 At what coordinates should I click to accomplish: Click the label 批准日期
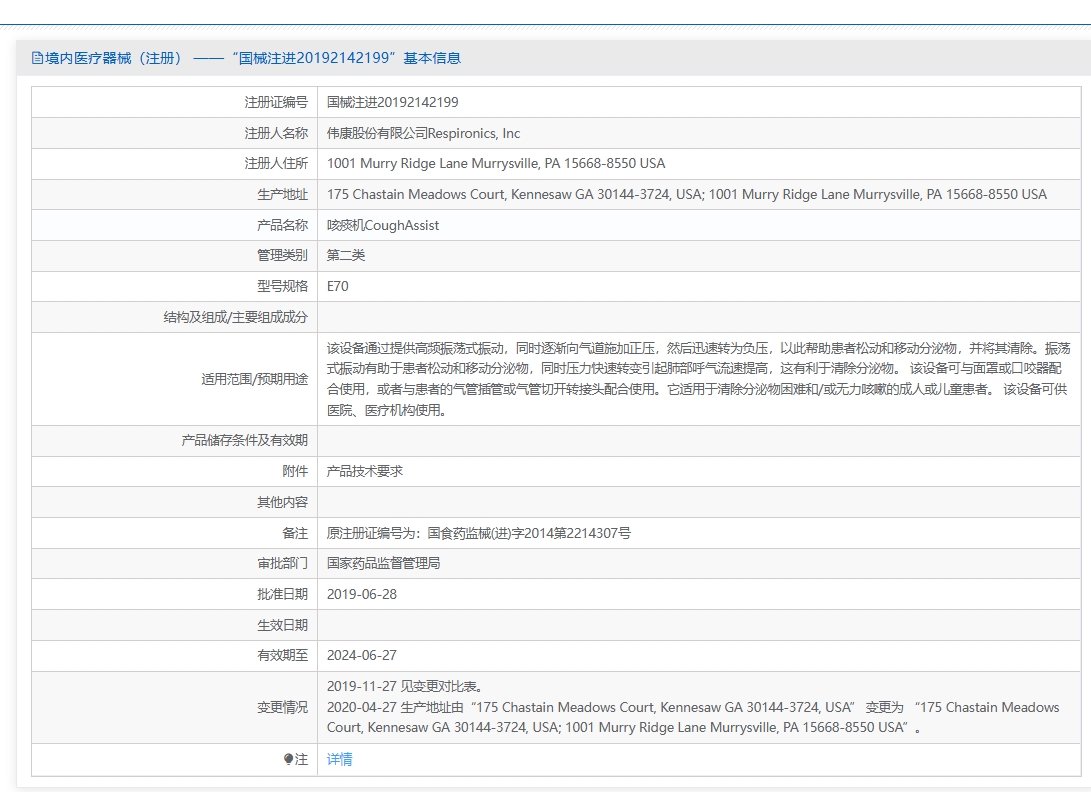tap(282, 594)
